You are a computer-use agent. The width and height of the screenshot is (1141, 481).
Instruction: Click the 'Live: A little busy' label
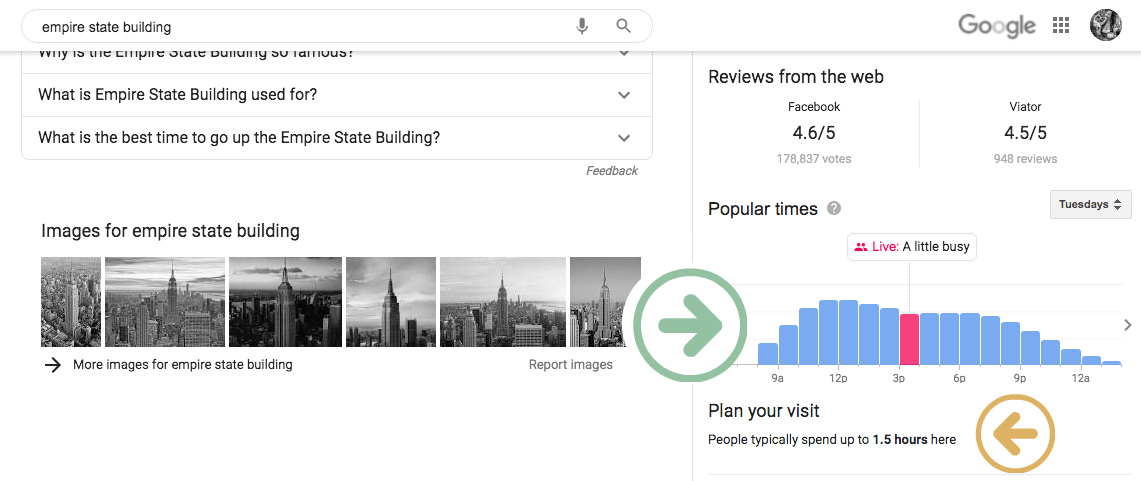click(x=912, y=247)
